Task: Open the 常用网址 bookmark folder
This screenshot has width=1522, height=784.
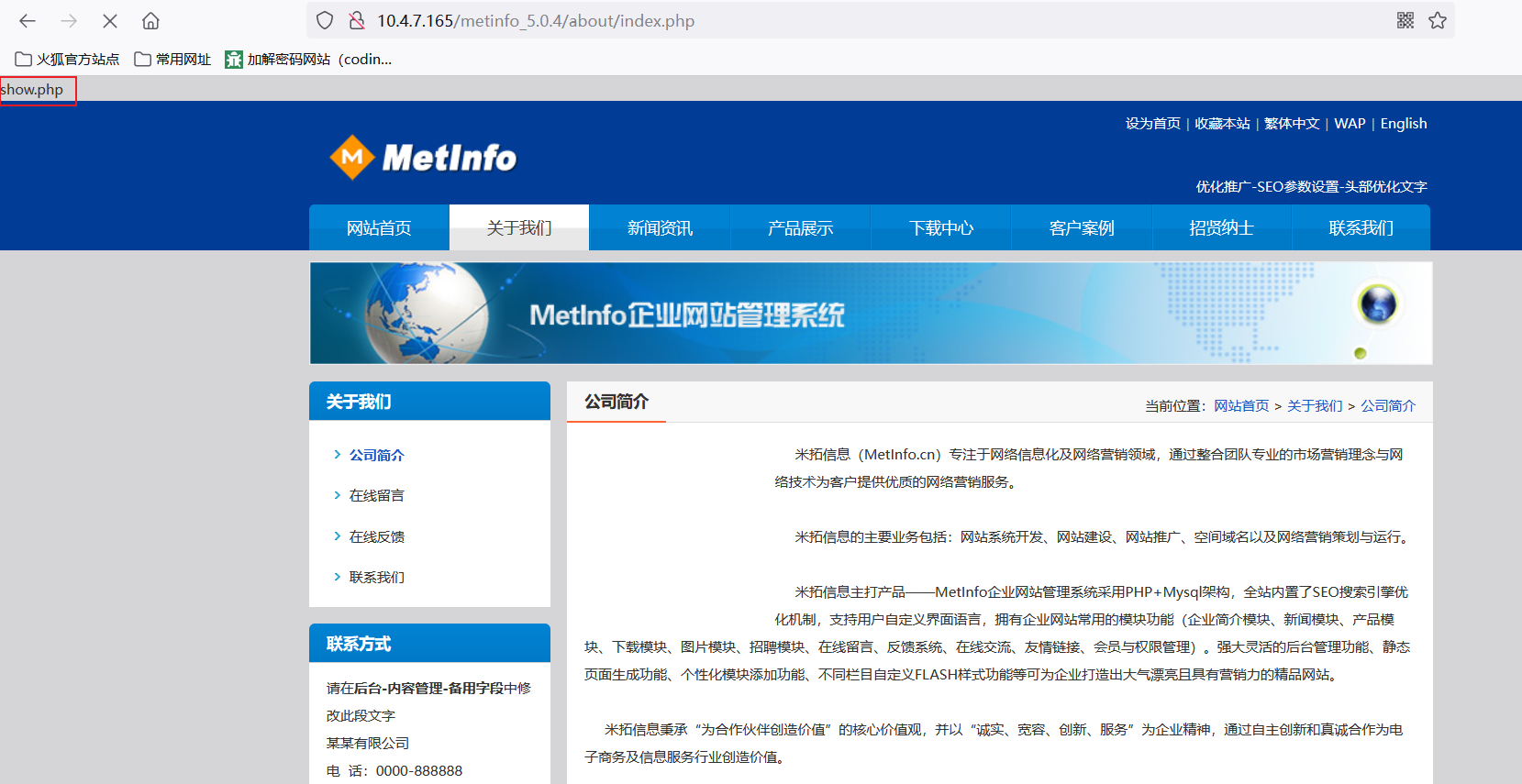Action: click(x=172, y=59)
